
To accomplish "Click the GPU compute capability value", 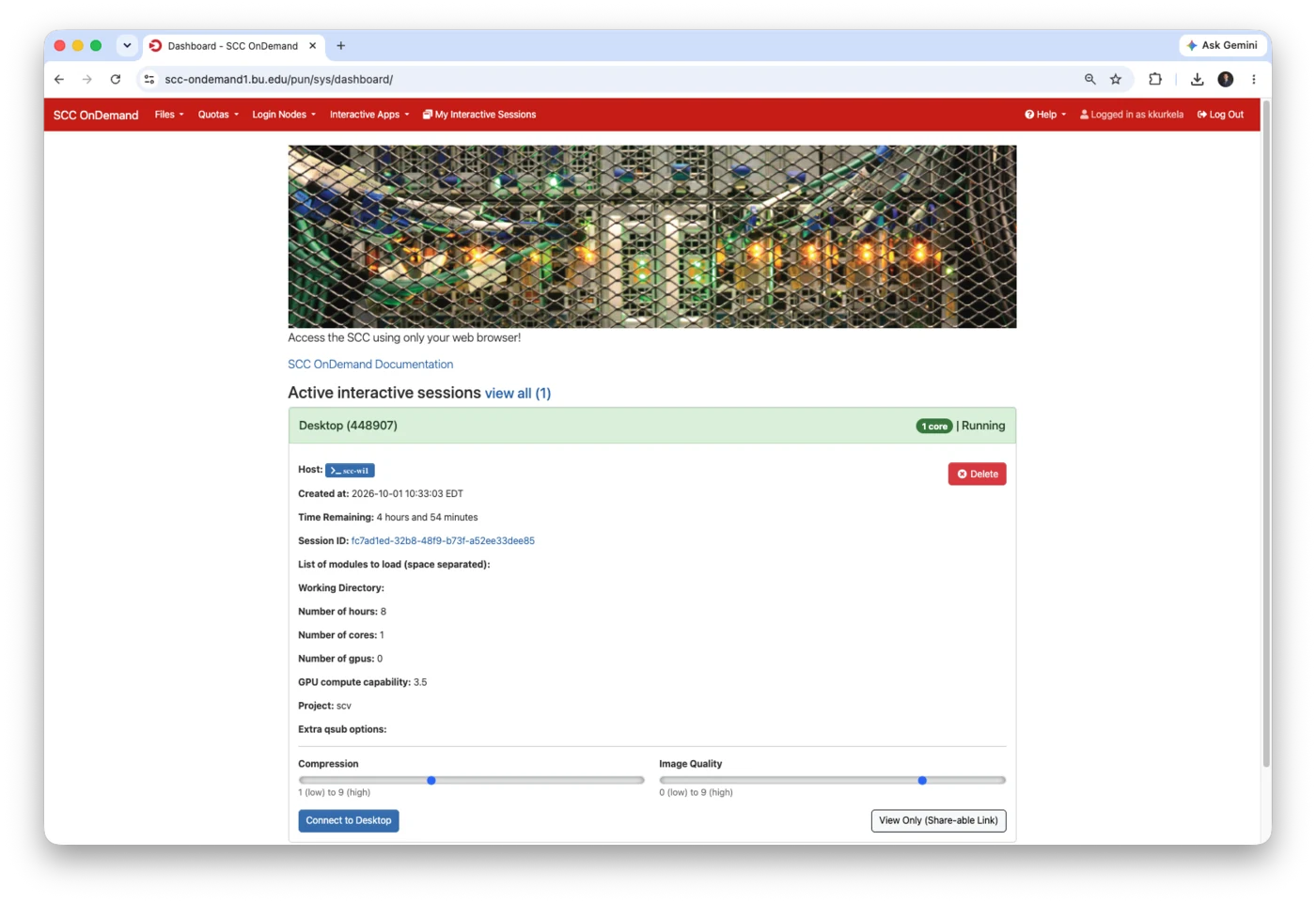I will [x=420, y=683].
